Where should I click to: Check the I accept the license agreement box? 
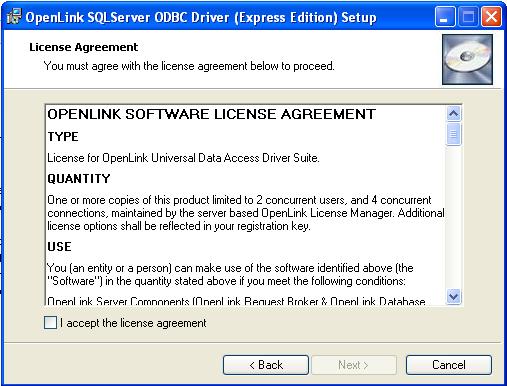pos(50,323)
